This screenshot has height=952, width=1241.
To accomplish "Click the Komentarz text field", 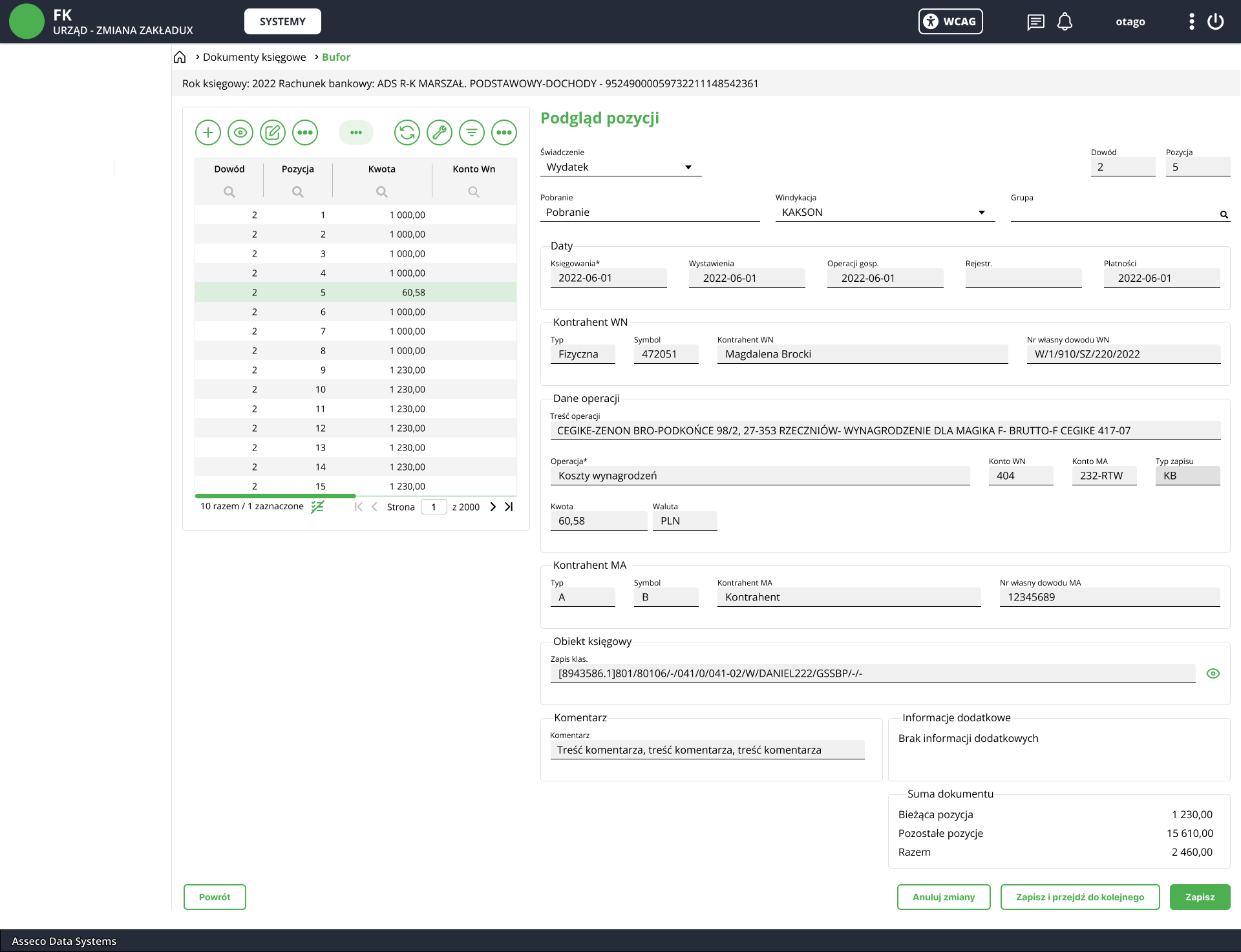I will [707, 750].
